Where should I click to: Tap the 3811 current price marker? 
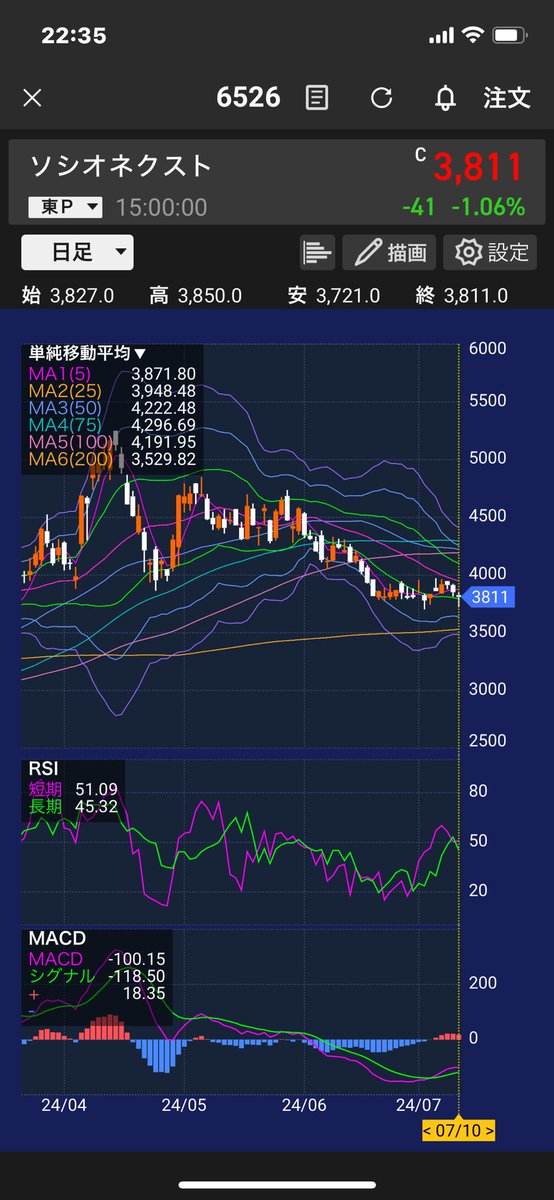[x=489, y=596]
